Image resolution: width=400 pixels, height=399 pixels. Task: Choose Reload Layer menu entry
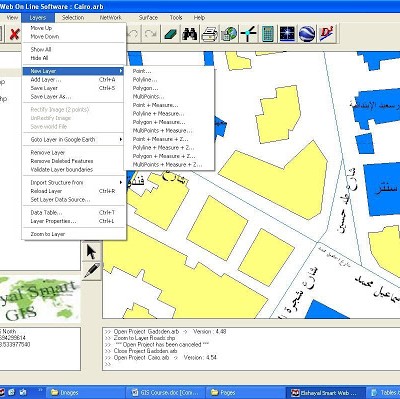(74, 191)
